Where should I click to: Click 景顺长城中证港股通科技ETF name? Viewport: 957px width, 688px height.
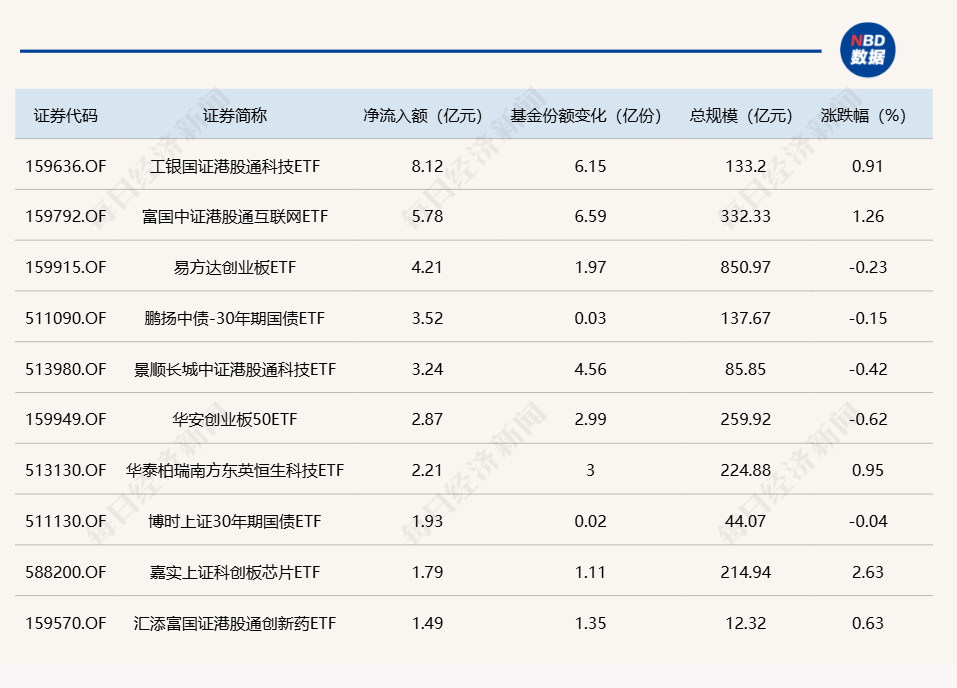[x=235, y=369]
